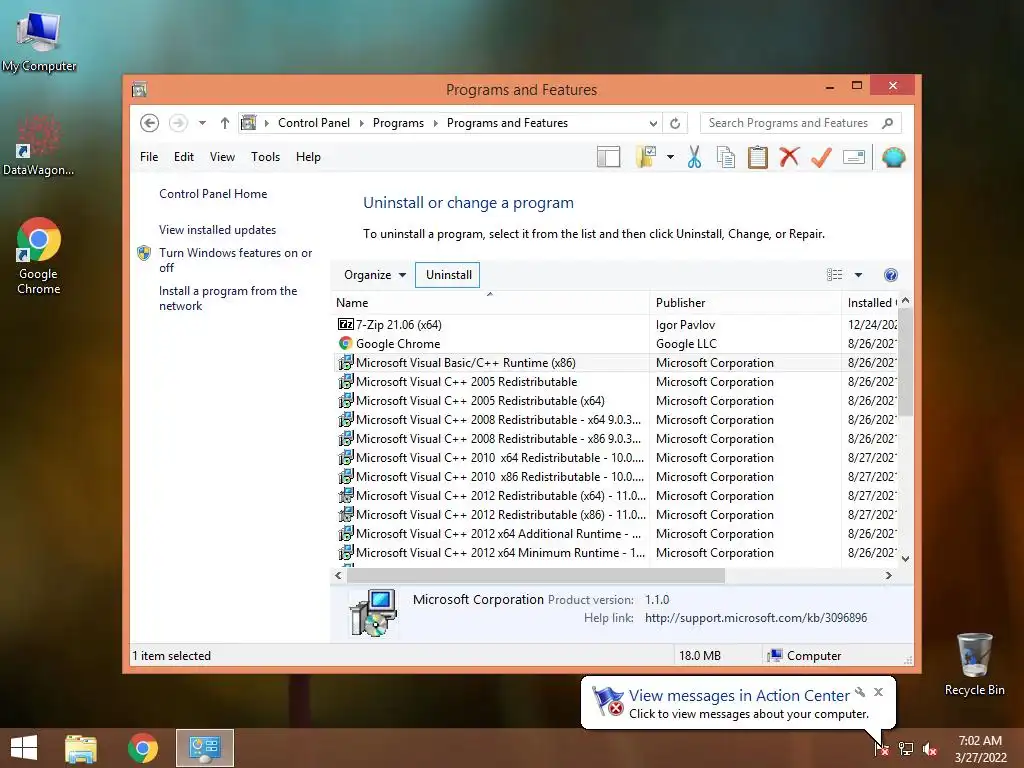The image size is (1024, 768).
Task: Open the Edit menu
Action: (184, 157)
